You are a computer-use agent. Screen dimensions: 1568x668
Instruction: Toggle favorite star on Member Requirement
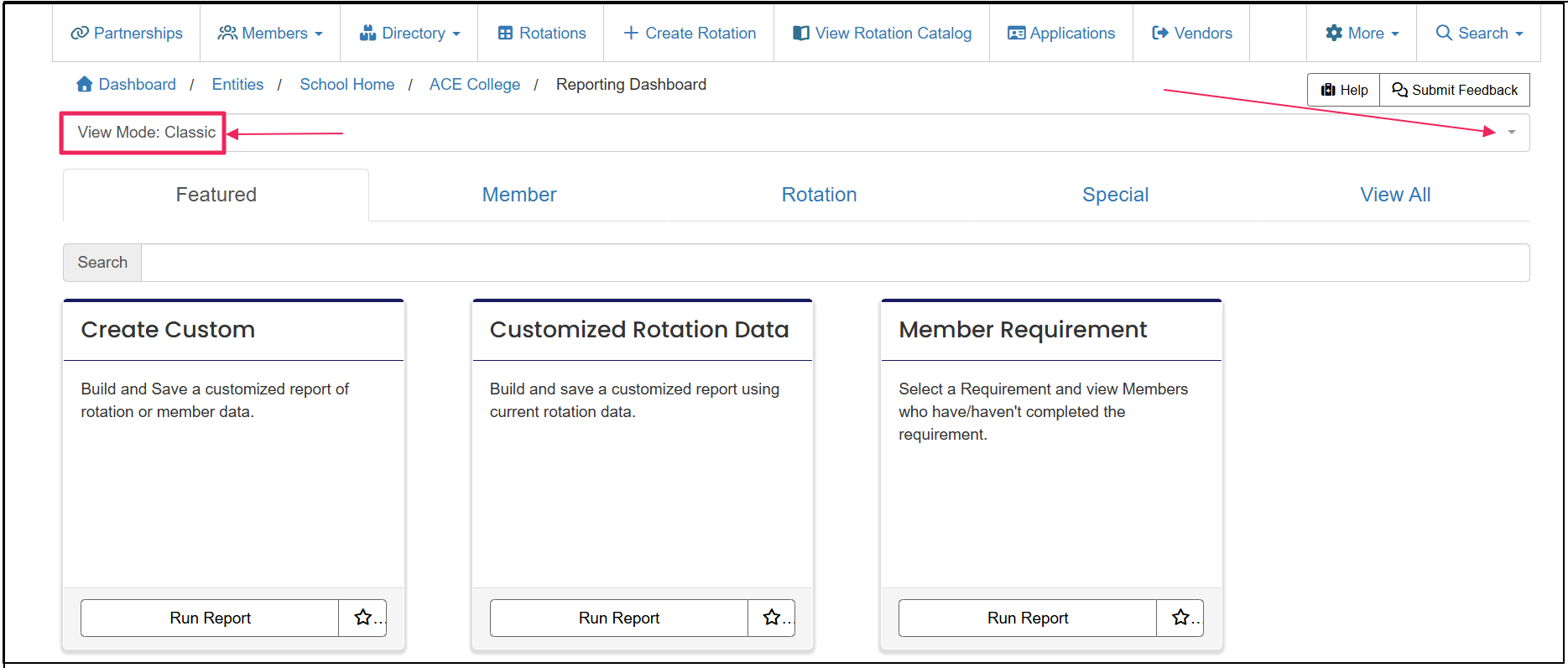click(1180, 618)
